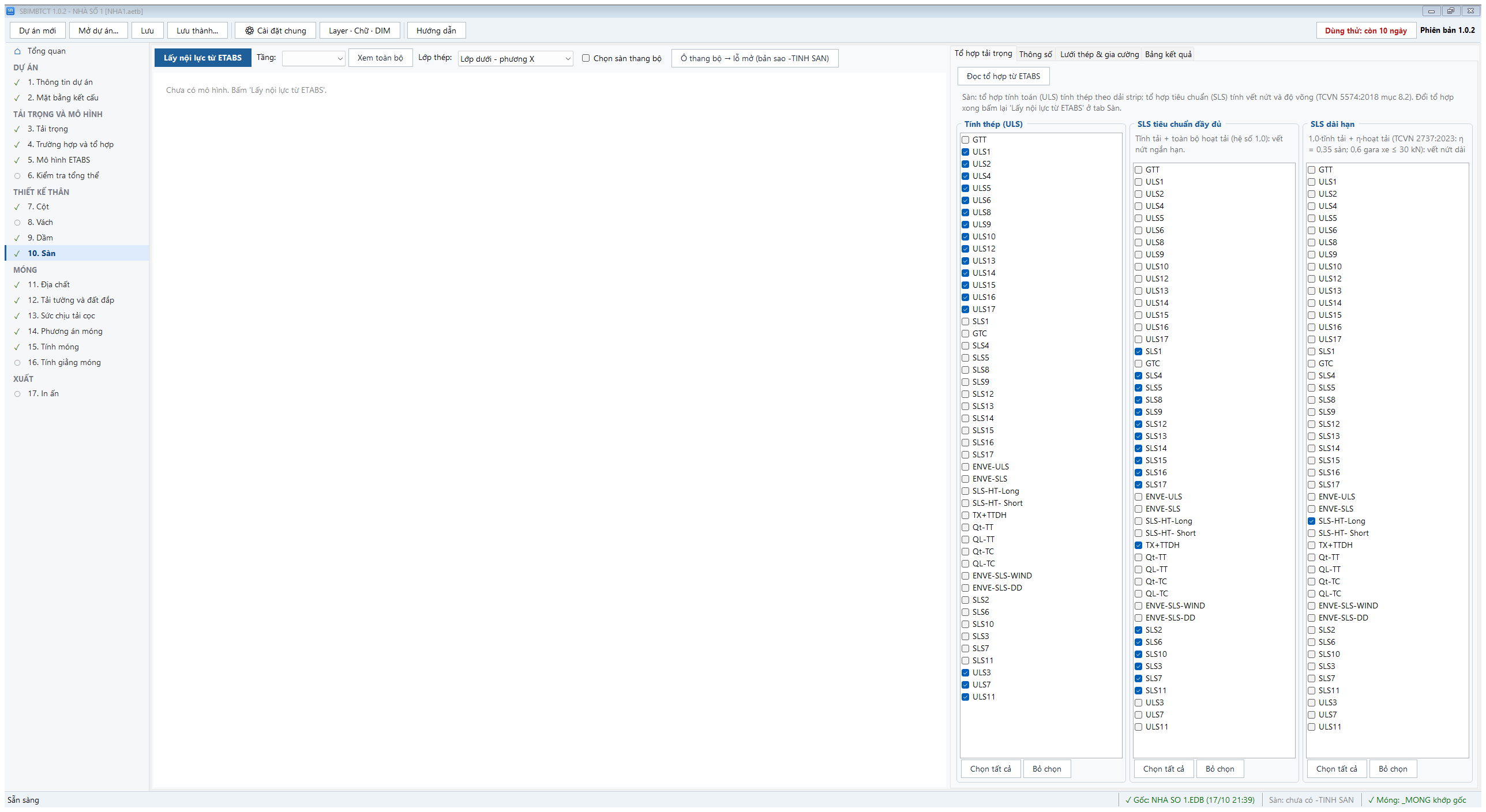The image size is (1486, 812).
Task: Click the circle status icon beside 8. Vách
Action: pos(17,223)
